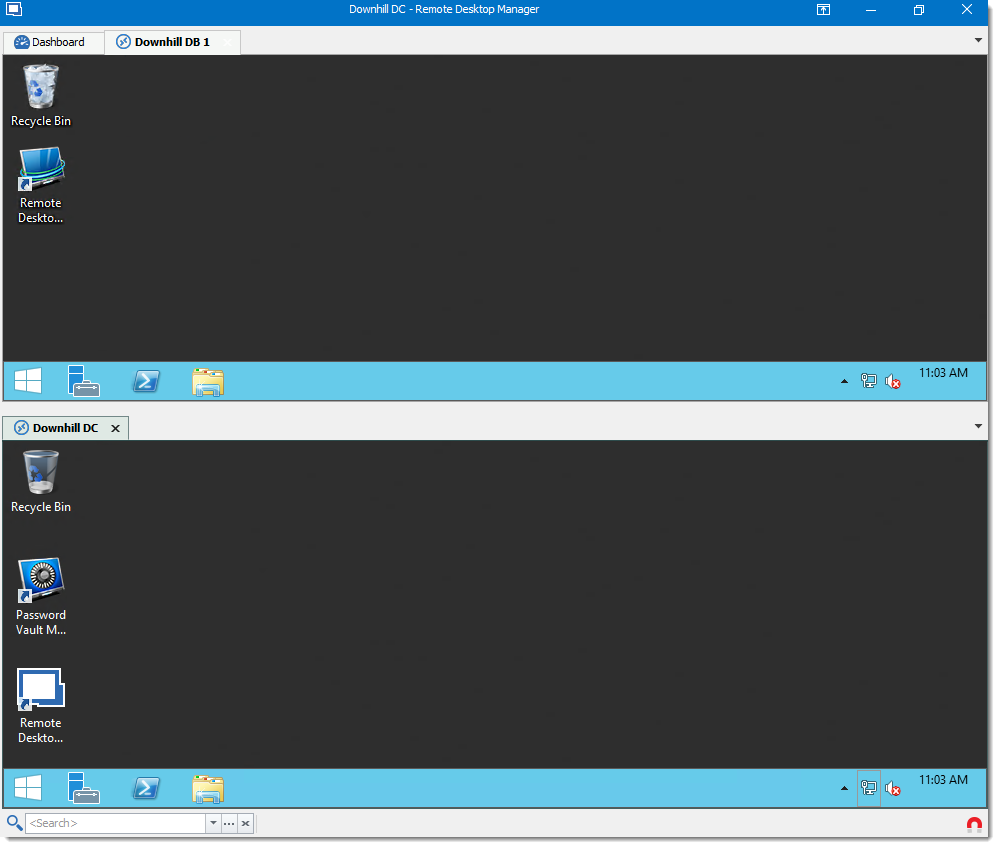
Task: Open tab list dropdown for the lower pane
Action: pyautogui.click(x=978, y=426)
